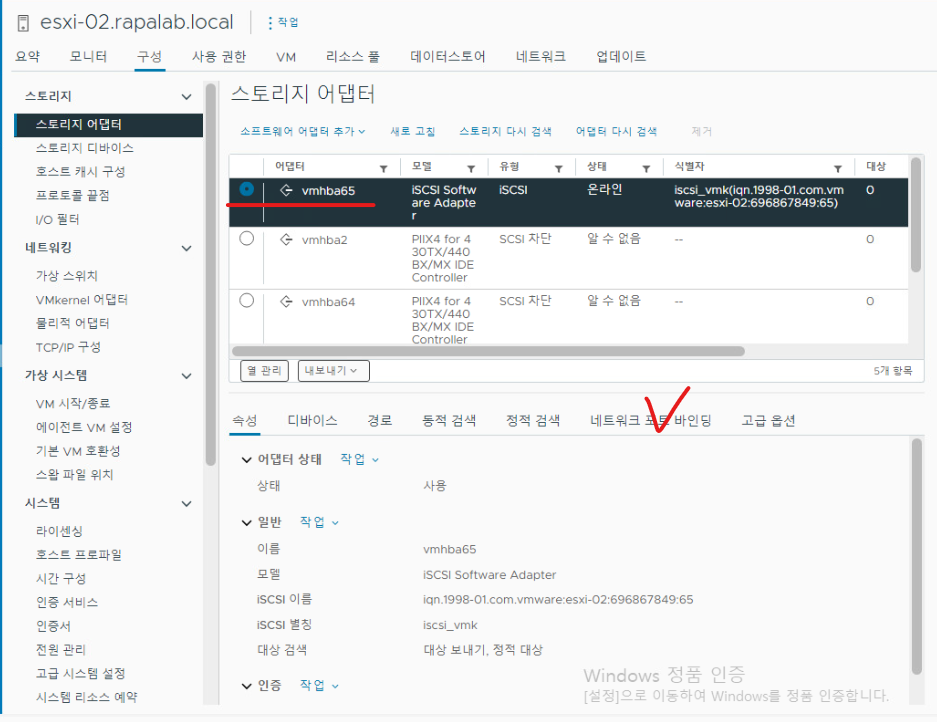Open the 네트워크 포트 바인딩 tab
The image size is (937, 722).
651,421
